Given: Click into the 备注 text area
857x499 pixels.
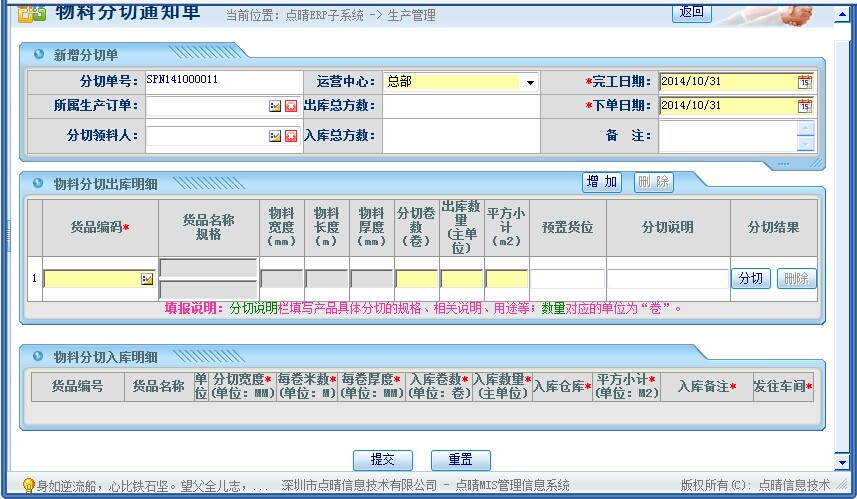Looking at the screenshot, I should 727,136.
